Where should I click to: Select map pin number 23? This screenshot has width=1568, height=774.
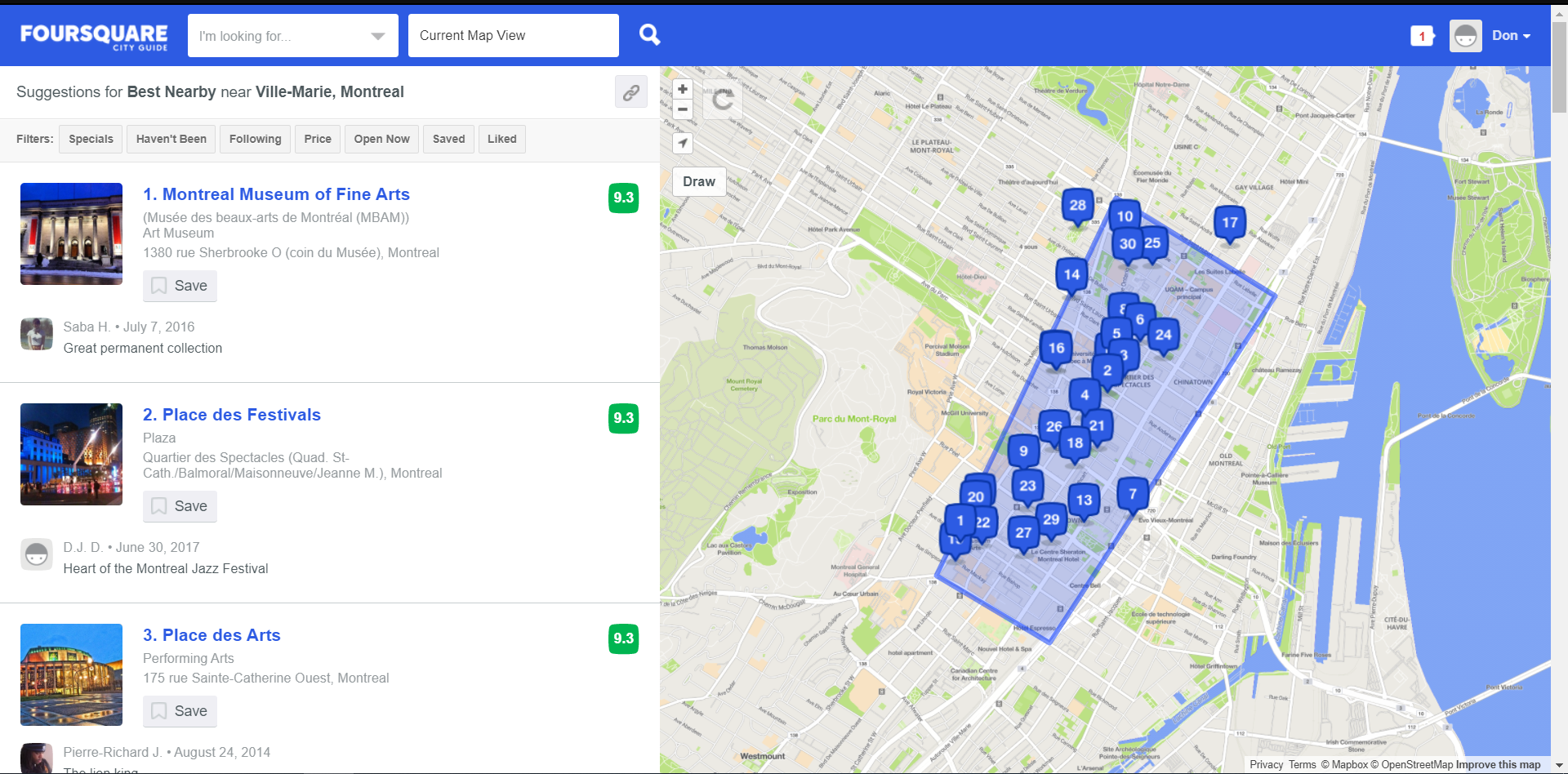pos(1027,486)
